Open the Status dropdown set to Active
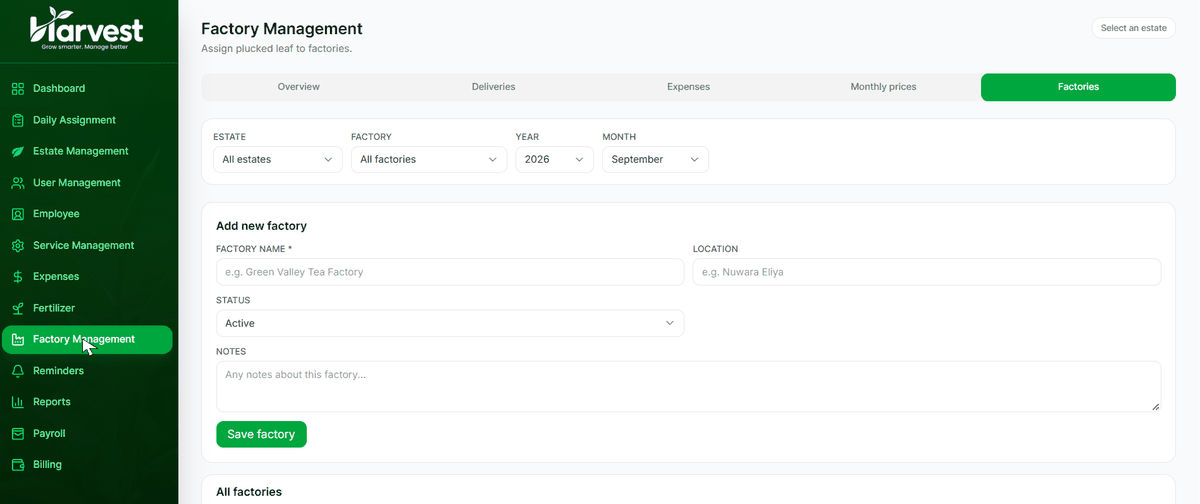 click(450, 323)
